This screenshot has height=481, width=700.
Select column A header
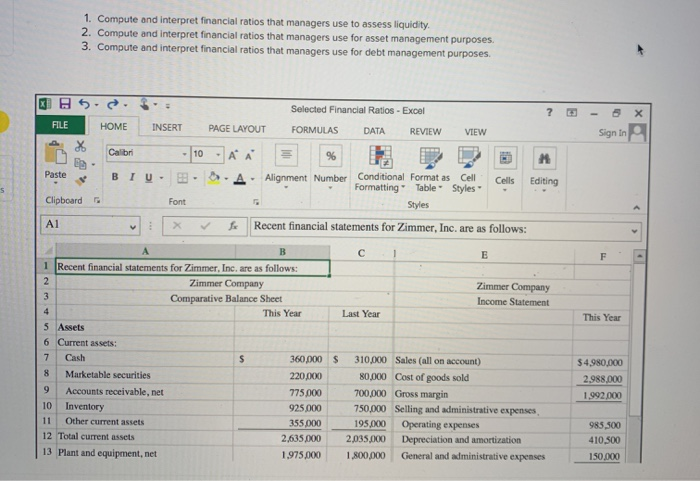(x=145, y=251)
